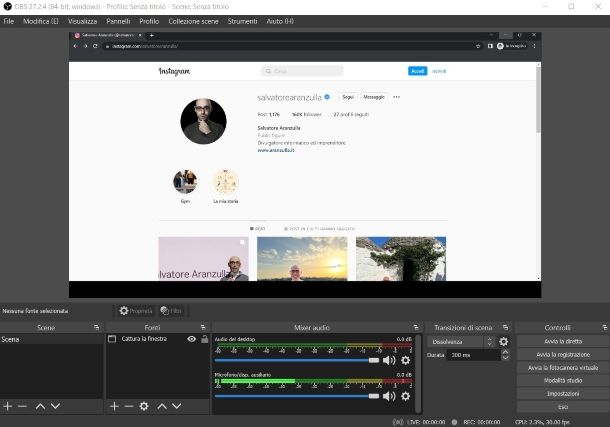This screenshot has height=427, width=610.
Task: Click the Proprietà button for source
Action: 135,311
